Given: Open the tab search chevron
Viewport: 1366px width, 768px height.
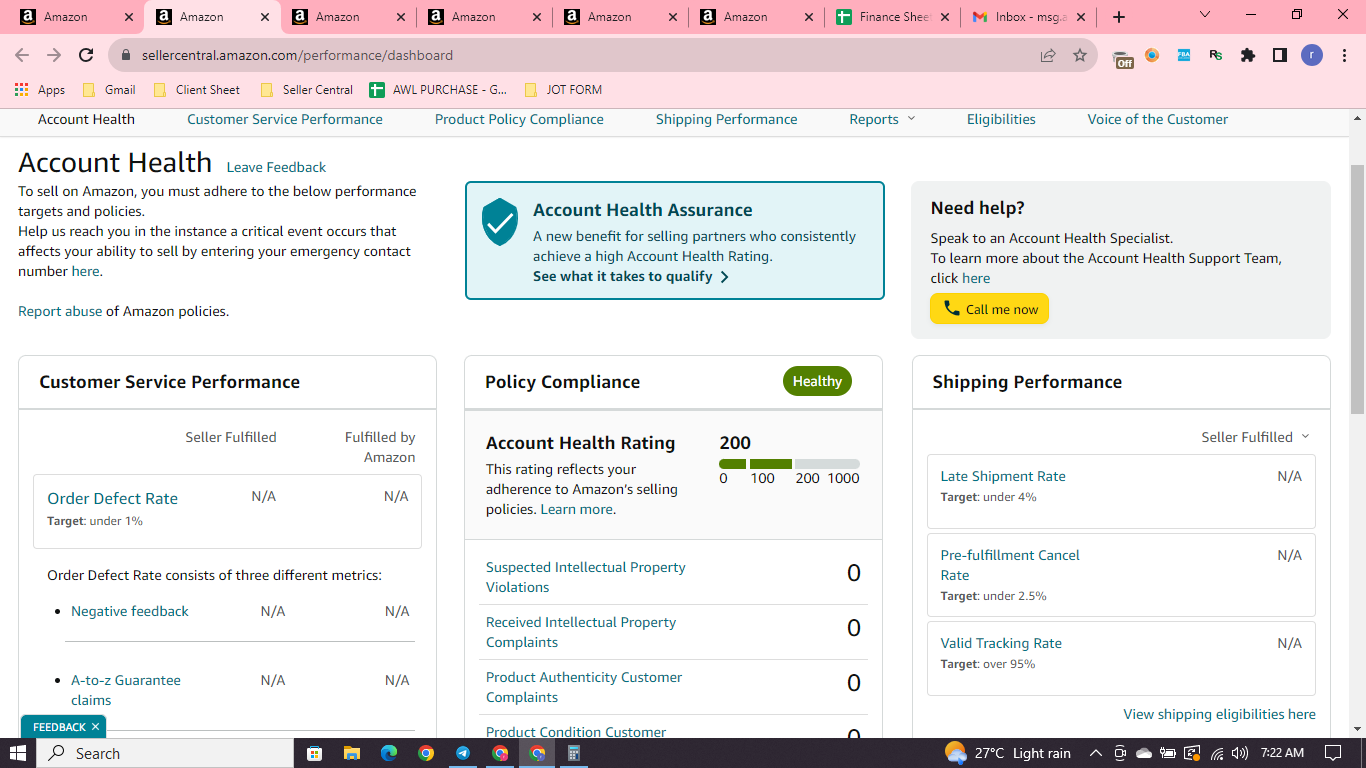Looking at the screenshot, I should click(x=1205, y=15).
